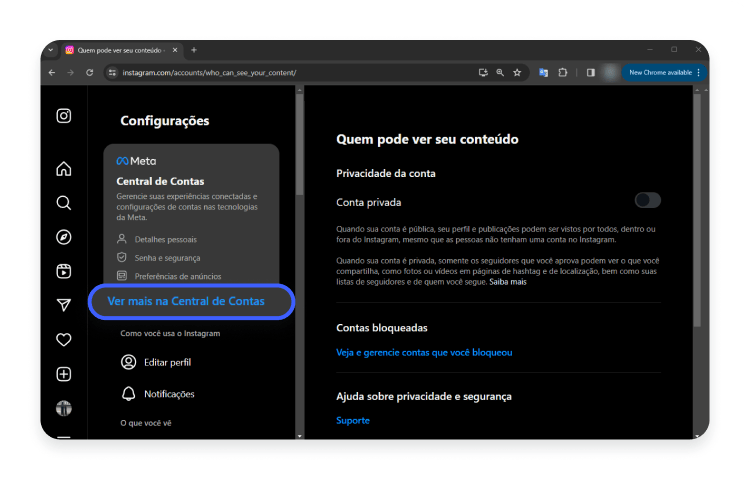Open the Chrome profile avatar

[610, 73]
